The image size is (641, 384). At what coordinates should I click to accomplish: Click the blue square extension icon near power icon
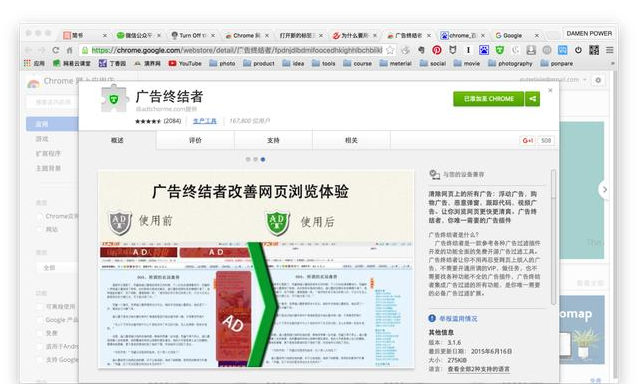[563, 50]
